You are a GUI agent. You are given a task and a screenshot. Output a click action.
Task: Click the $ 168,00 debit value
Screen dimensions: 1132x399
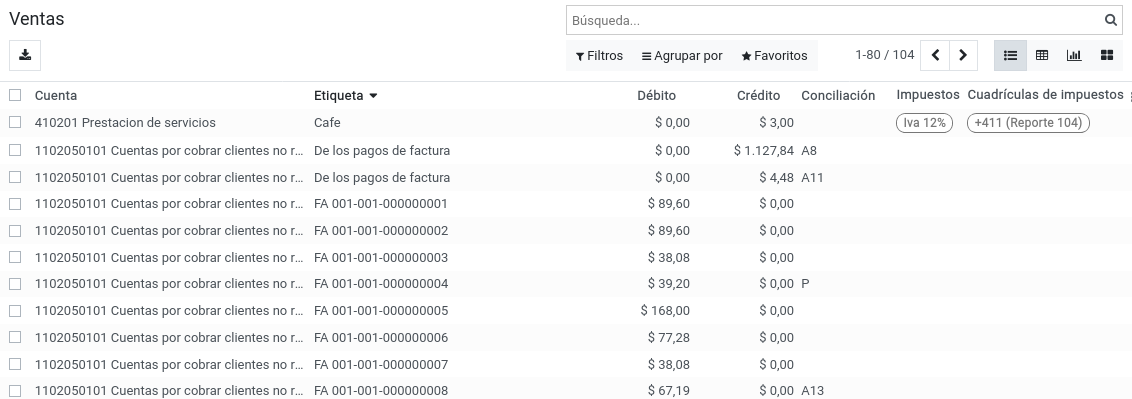[665, 310]
